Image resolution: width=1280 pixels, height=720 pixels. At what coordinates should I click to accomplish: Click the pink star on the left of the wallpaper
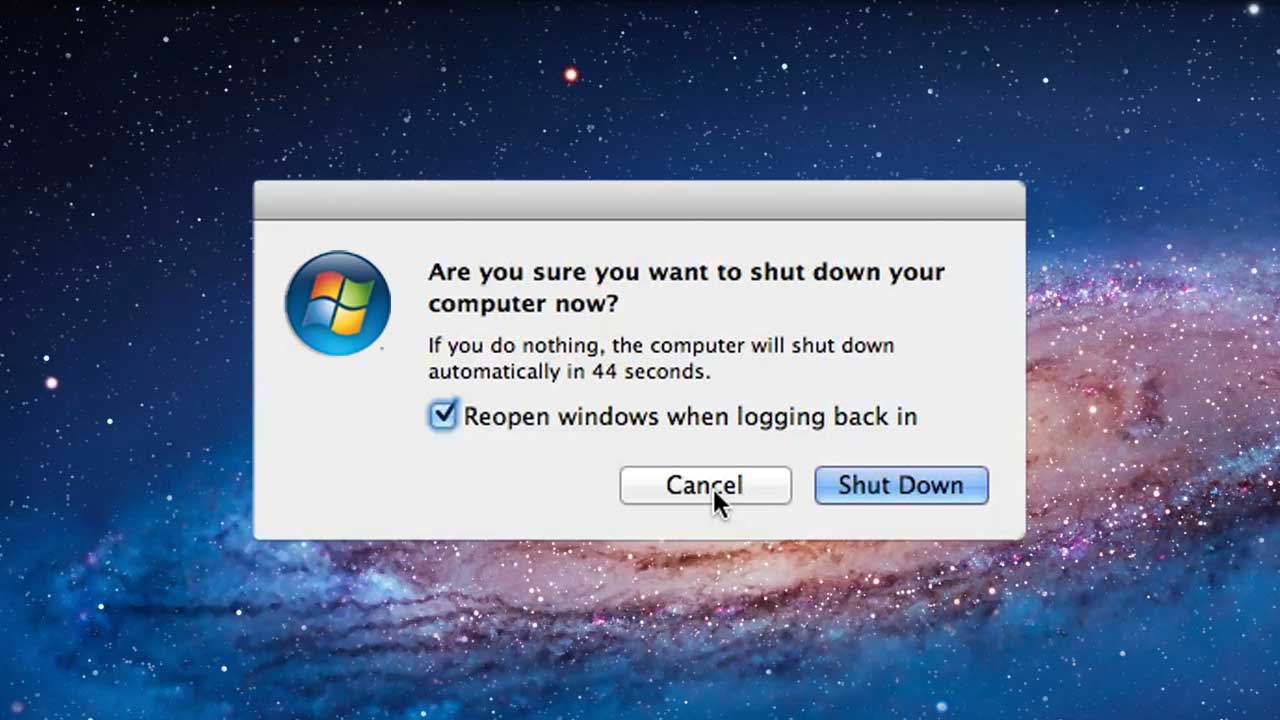pos(51,382)
